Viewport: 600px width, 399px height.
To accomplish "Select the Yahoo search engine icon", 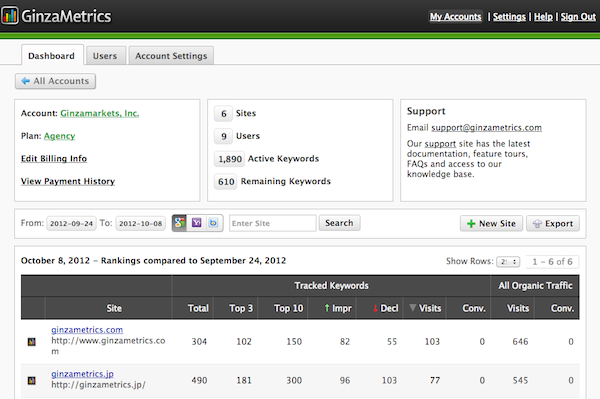I will (197, 223).
